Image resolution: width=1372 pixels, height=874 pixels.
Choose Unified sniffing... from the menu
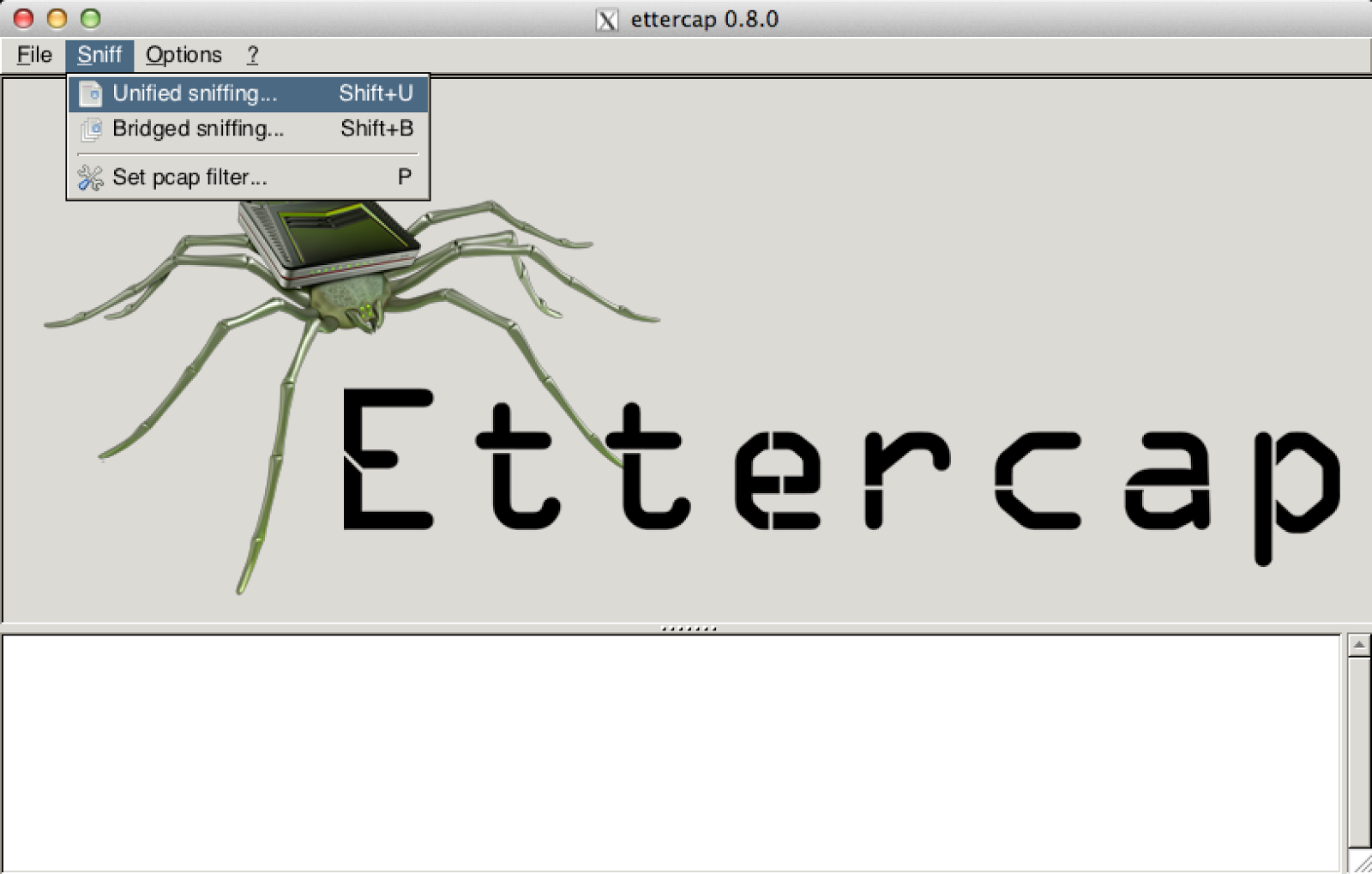[x=248, y=93]
